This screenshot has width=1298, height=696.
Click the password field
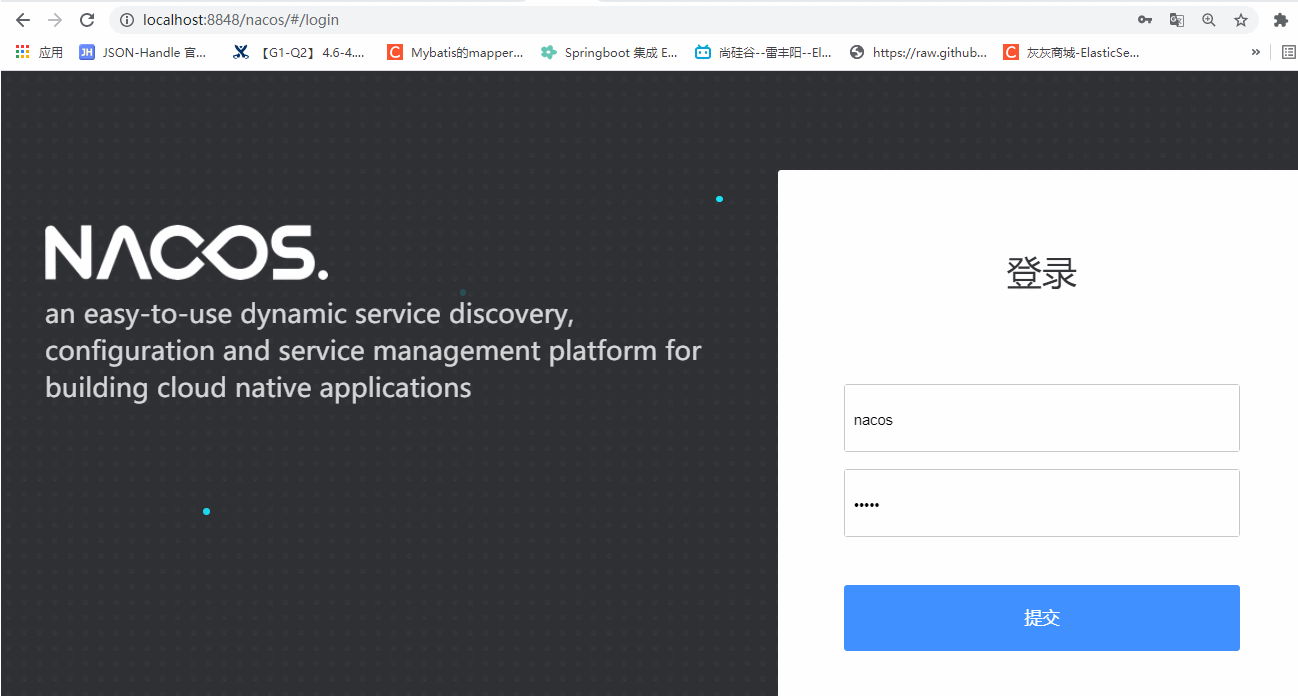click(x=1042, y=503)
